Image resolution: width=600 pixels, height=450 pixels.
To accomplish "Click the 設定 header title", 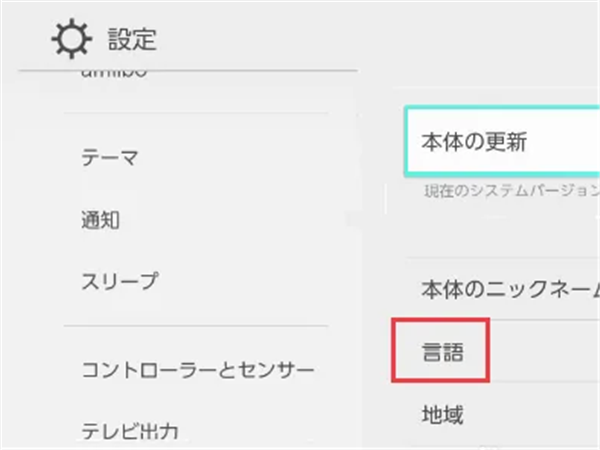I will (132, 41).
